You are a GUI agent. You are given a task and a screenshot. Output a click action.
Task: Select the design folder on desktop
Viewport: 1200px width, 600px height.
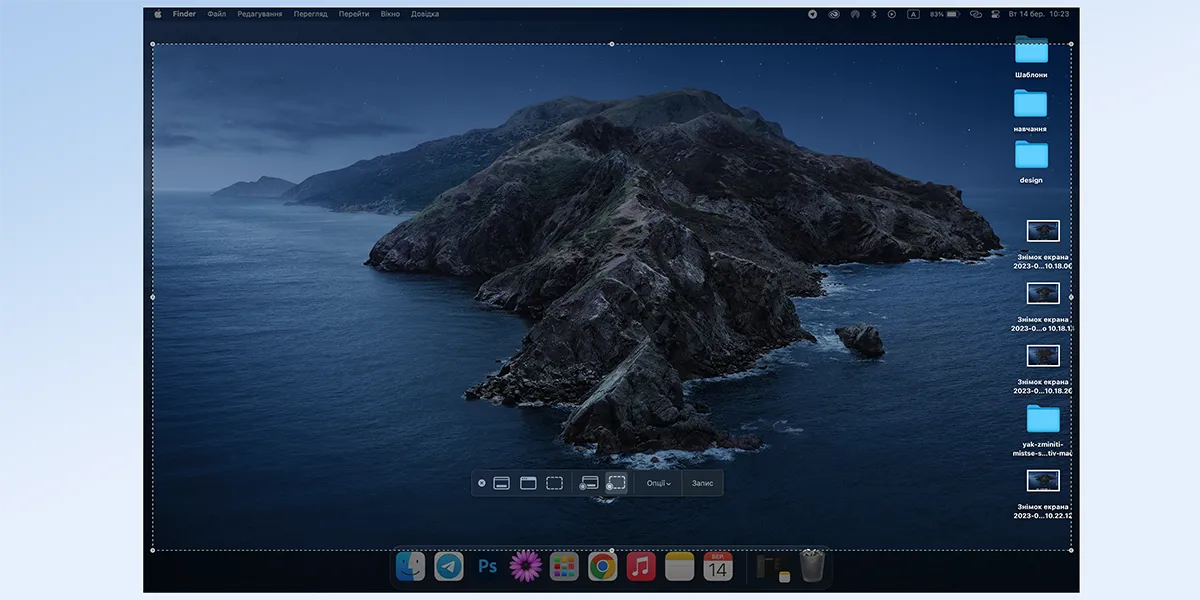(1031, 154)
